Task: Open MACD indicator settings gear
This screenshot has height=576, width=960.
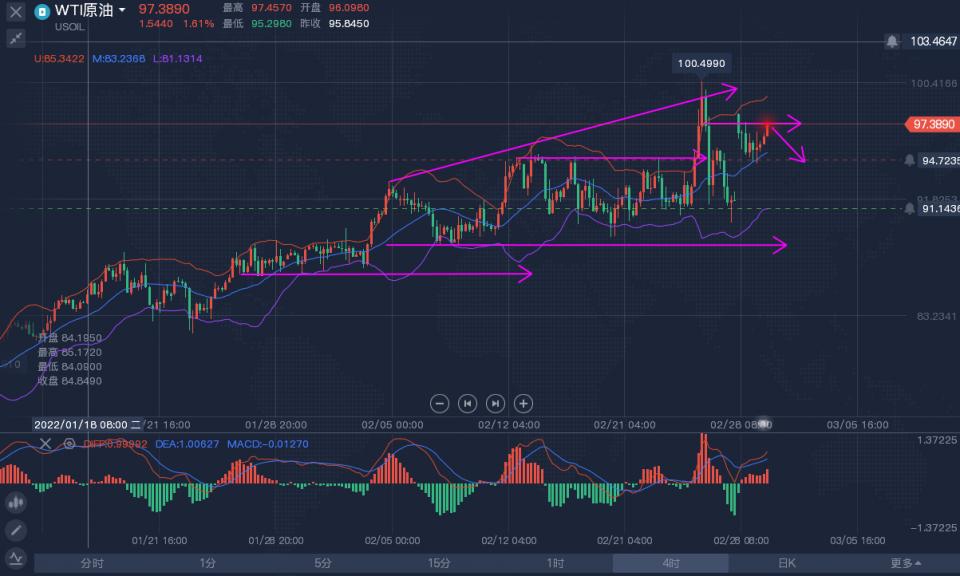Action: [x=69, y=444]
